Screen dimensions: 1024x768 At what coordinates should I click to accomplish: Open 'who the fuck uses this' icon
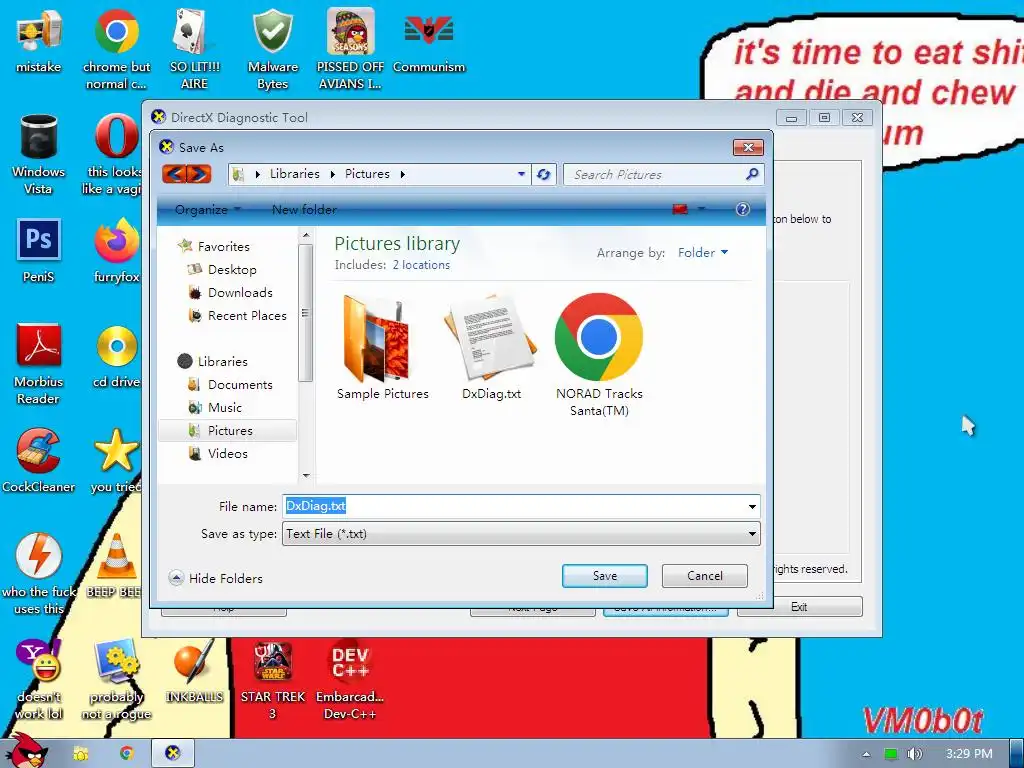39,574
